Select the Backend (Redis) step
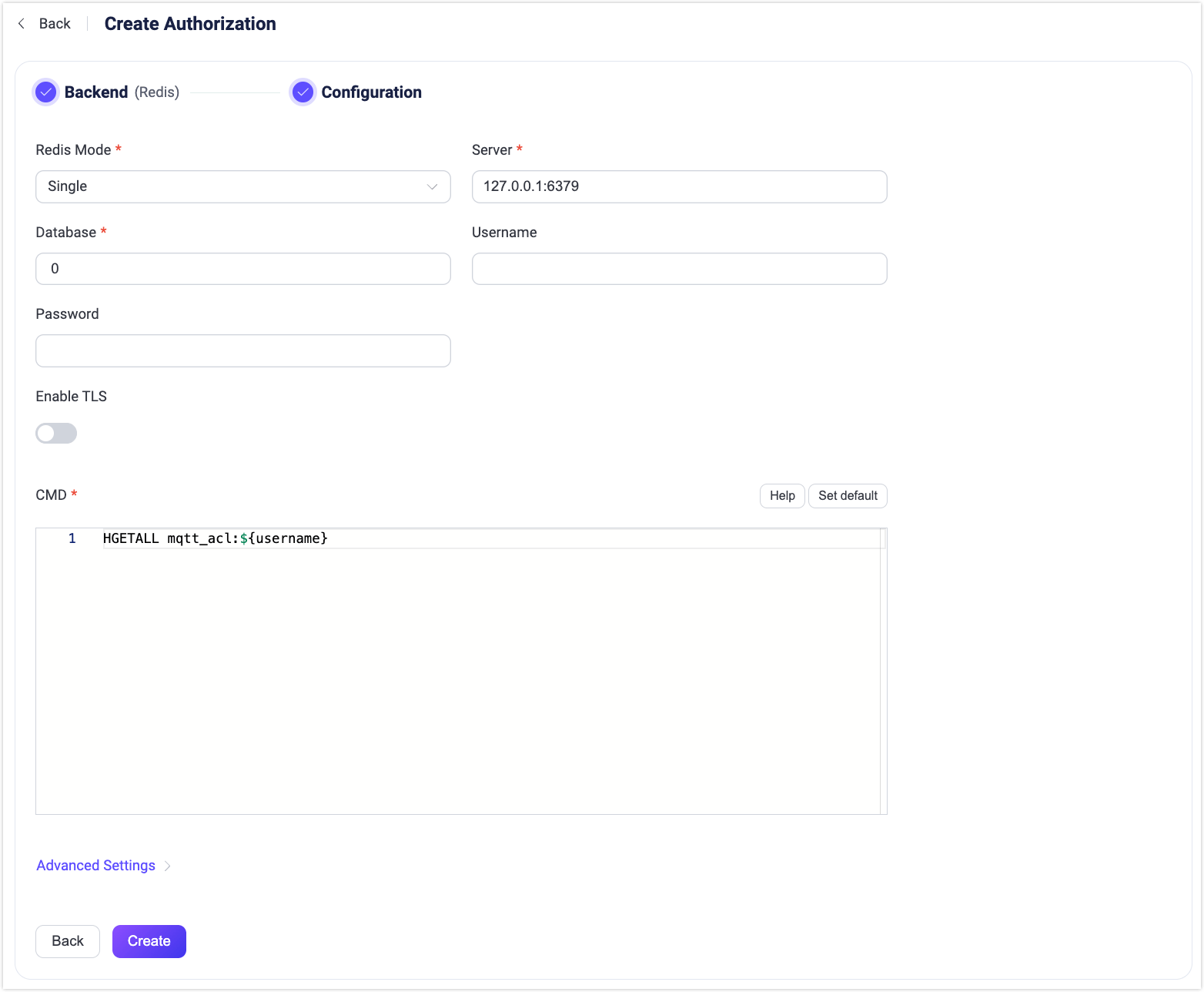The height and width of the screenshot is (992, 1204). click(96, 92)
